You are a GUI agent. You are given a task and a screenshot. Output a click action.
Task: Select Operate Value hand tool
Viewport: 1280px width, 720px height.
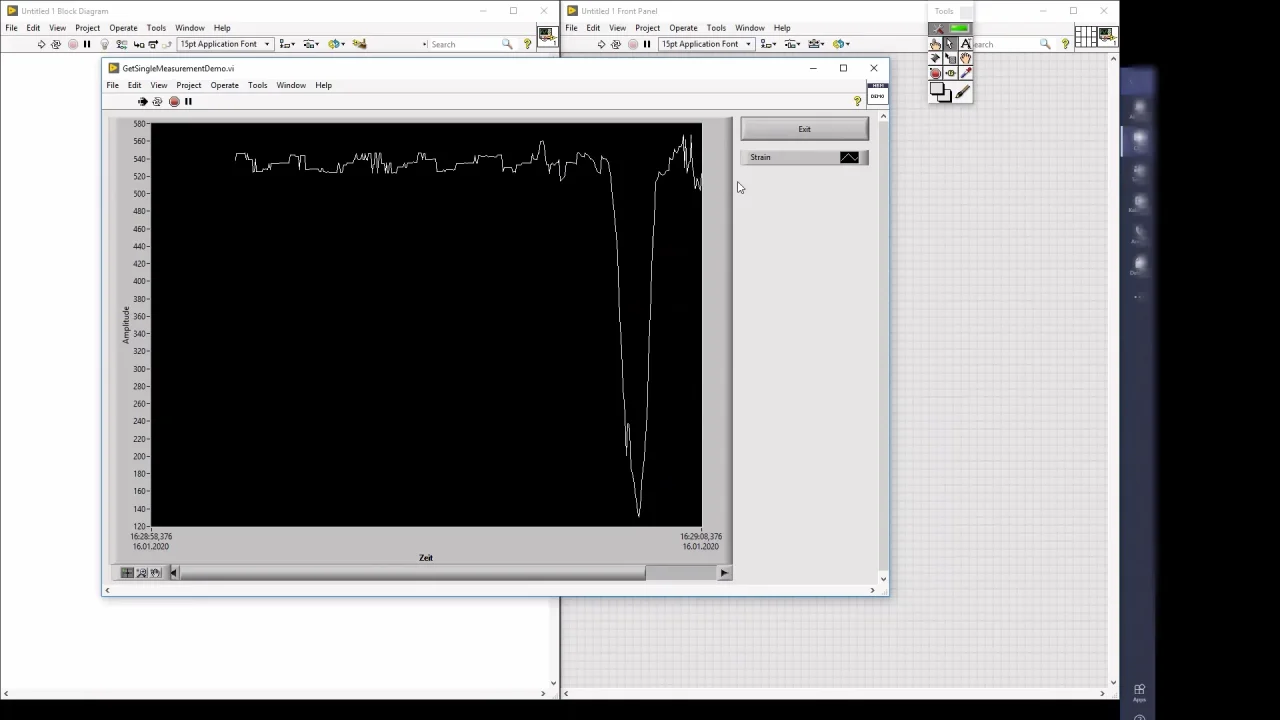(x=935, y=44)
